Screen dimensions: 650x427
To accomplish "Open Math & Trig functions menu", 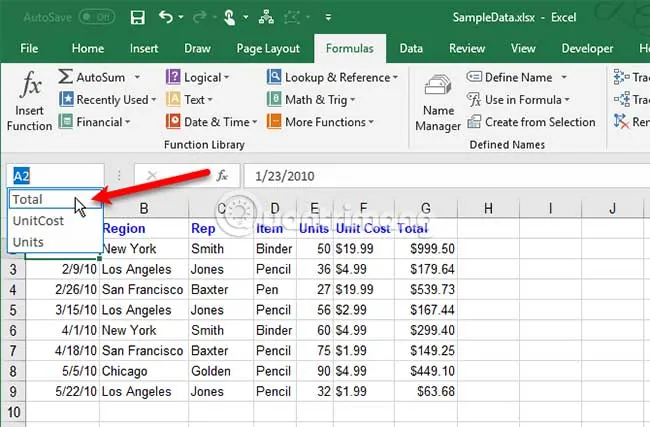I will coord(311,99).
